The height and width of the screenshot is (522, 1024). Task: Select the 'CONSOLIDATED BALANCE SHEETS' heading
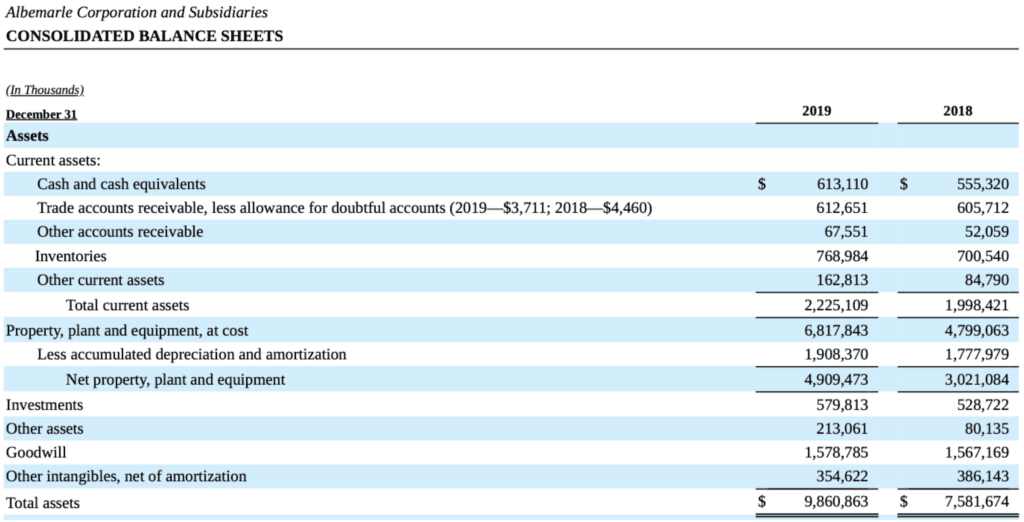click(x=144, y=36)
